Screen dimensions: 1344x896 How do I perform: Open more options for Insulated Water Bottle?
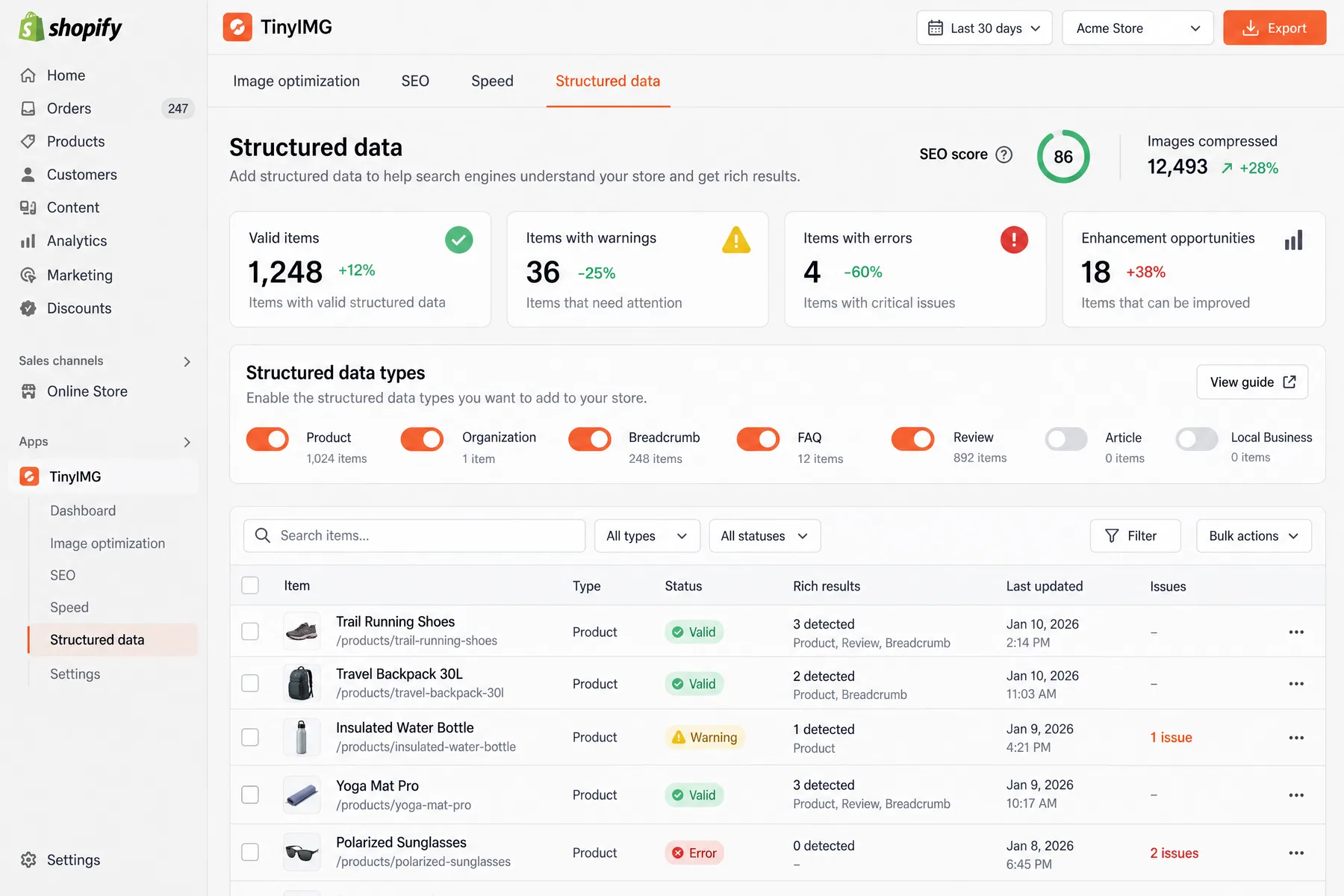(x=1296, y=738)
